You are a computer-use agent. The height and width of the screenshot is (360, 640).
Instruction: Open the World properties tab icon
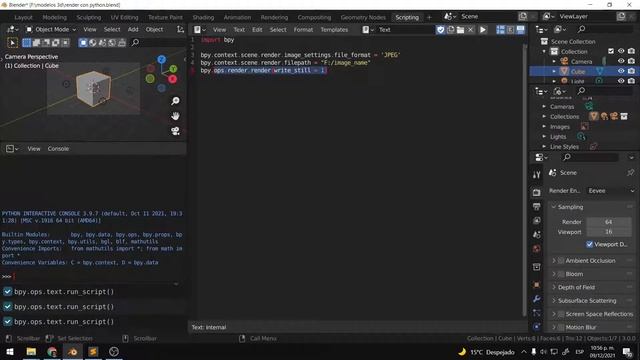[537, 249]
